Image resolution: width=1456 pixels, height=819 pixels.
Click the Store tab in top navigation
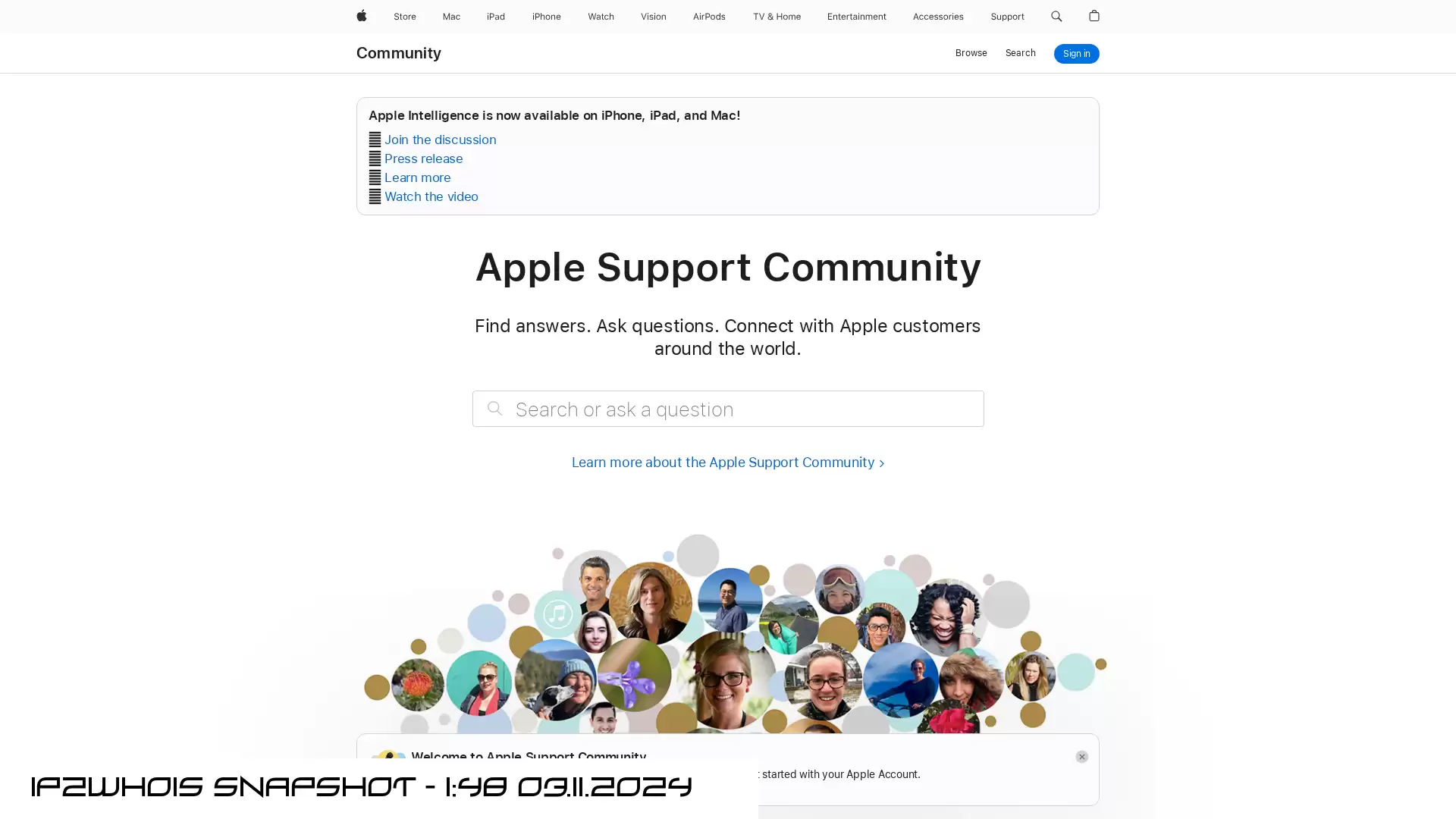tap(404, 16)
